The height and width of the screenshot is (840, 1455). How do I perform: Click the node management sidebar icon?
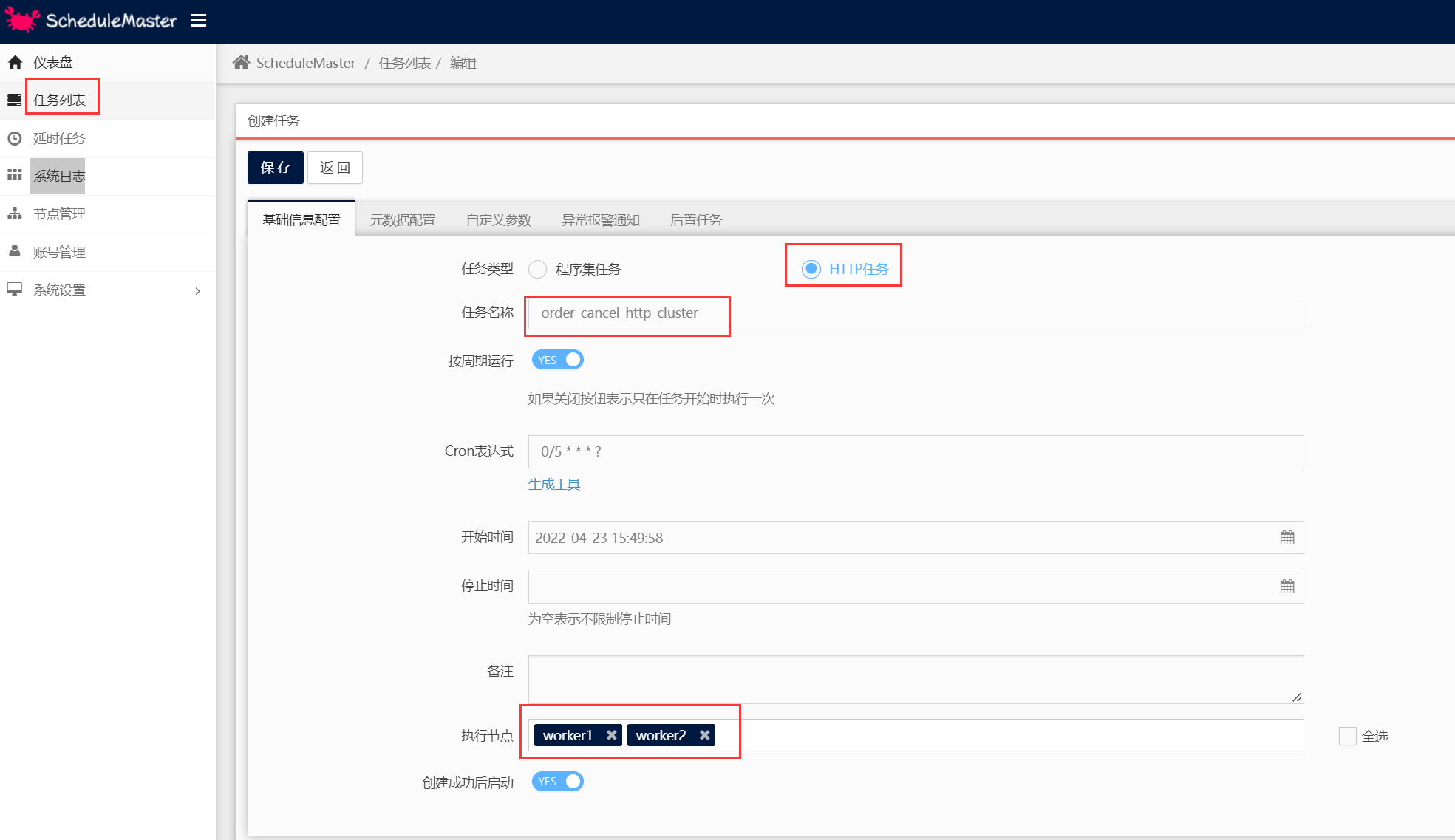(x=15, y=214)
